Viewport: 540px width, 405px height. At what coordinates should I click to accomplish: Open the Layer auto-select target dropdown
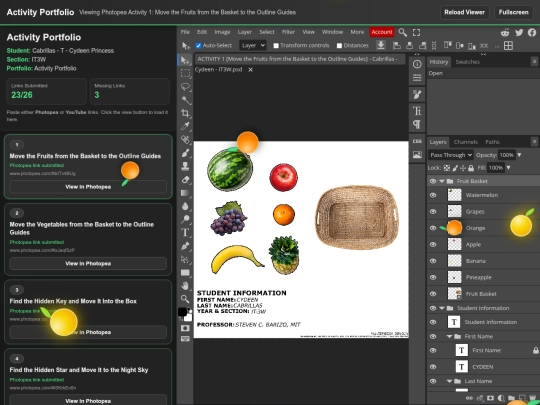pos(253,45)
